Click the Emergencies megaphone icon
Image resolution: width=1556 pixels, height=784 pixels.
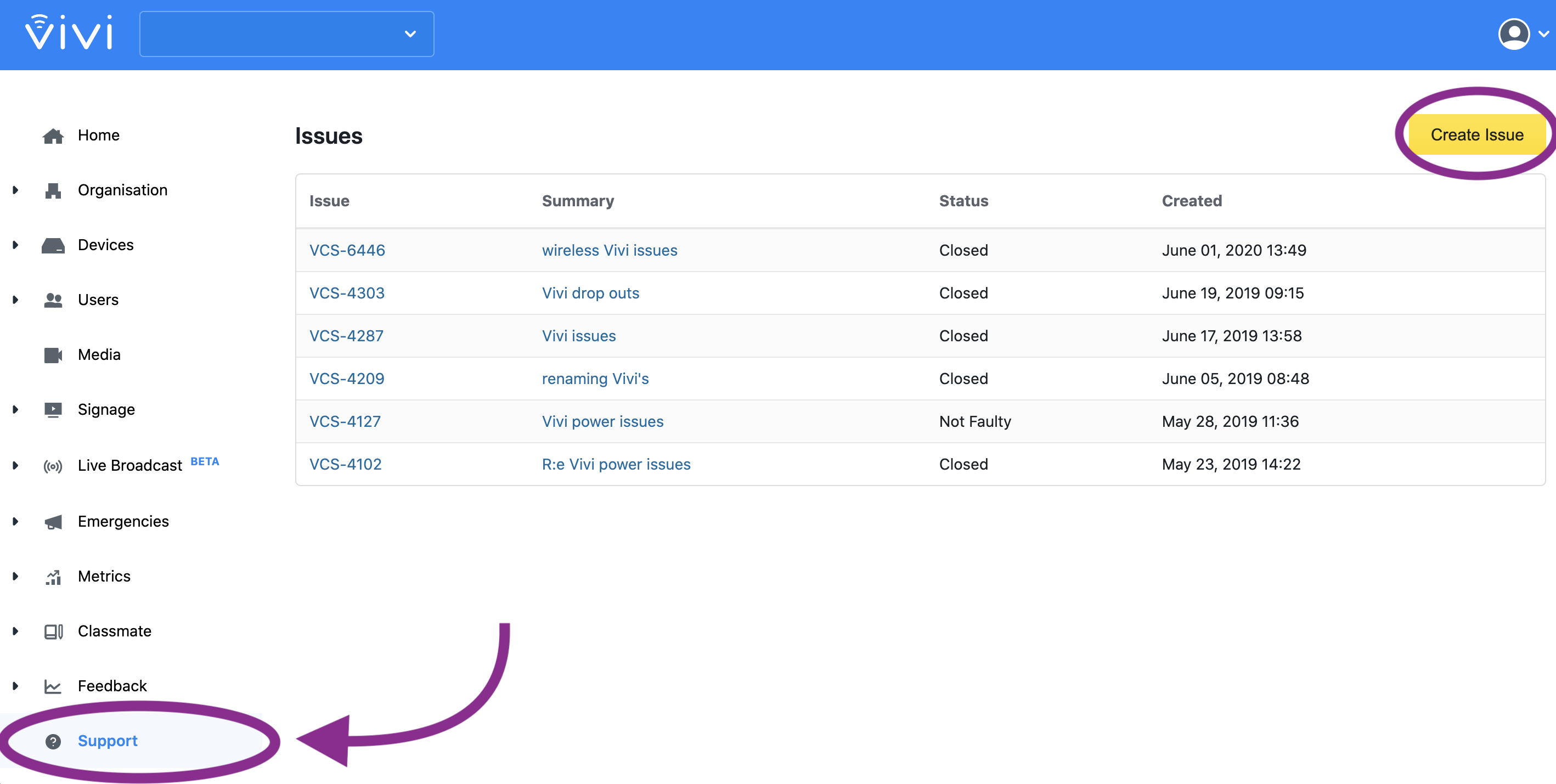(53, 522)
